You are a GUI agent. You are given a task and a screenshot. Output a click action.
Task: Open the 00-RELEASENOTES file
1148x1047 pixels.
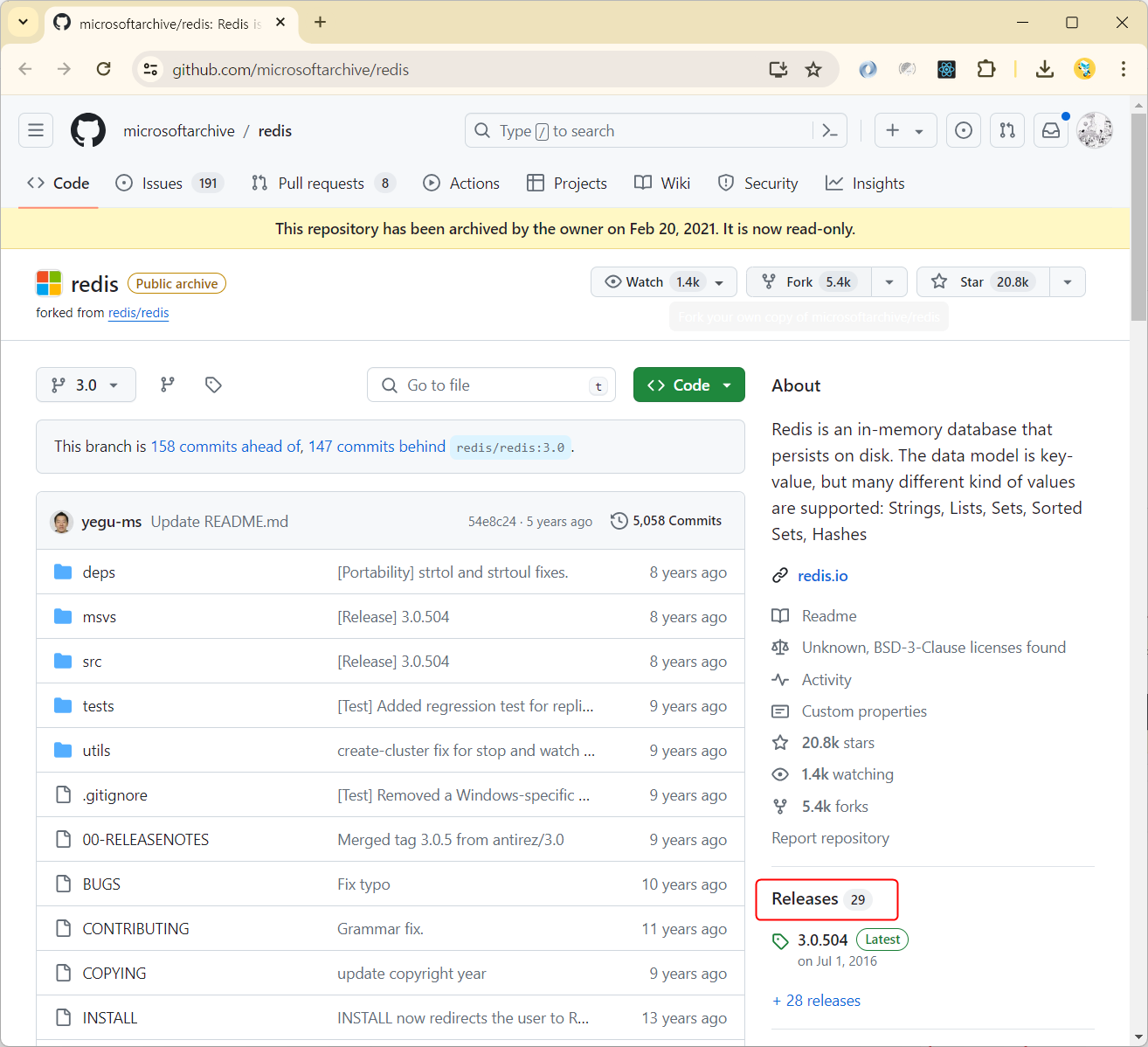pos(146,840)
